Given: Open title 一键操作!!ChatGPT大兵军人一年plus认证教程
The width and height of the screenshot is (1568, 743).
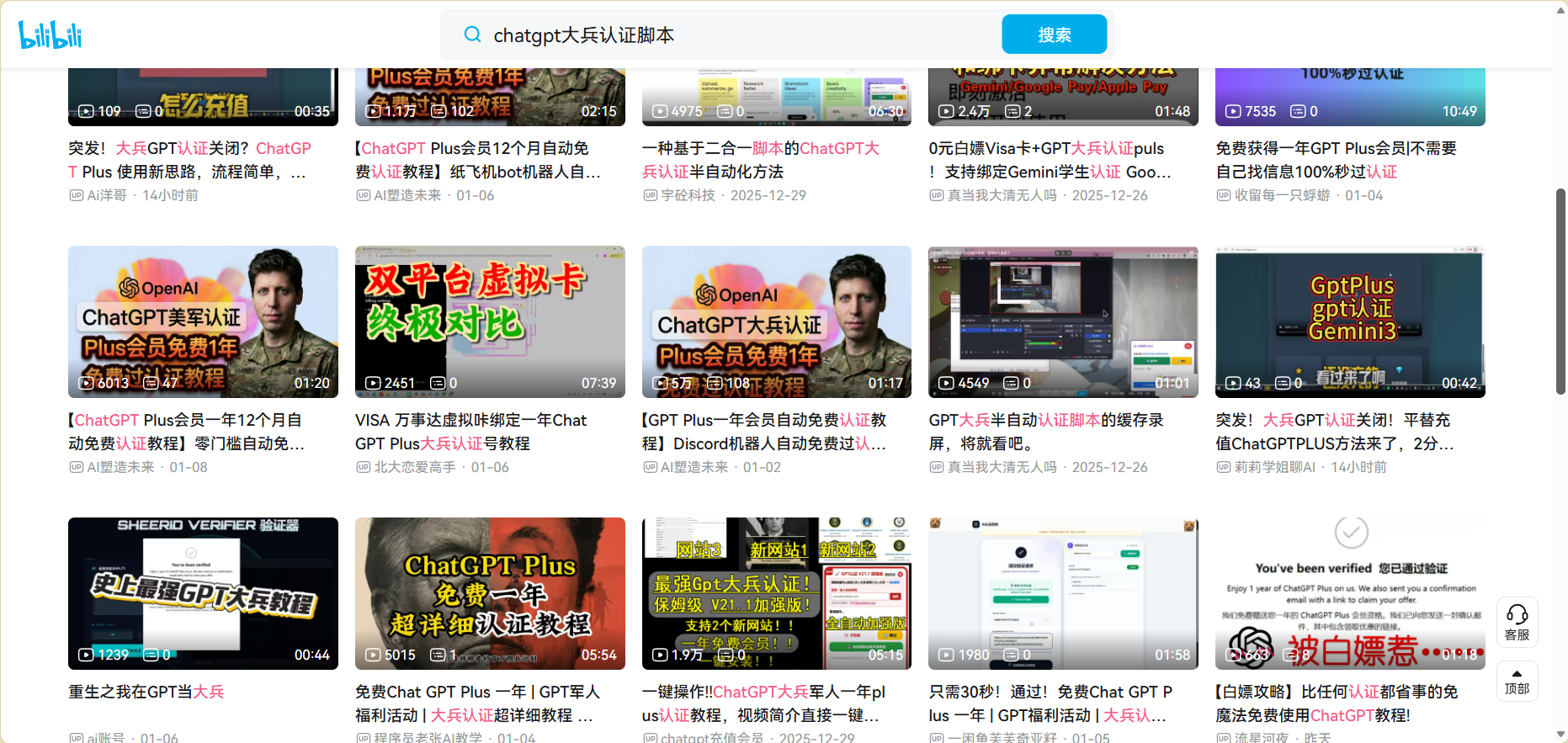Looking at the screenshot, I should tap(763, 703).
